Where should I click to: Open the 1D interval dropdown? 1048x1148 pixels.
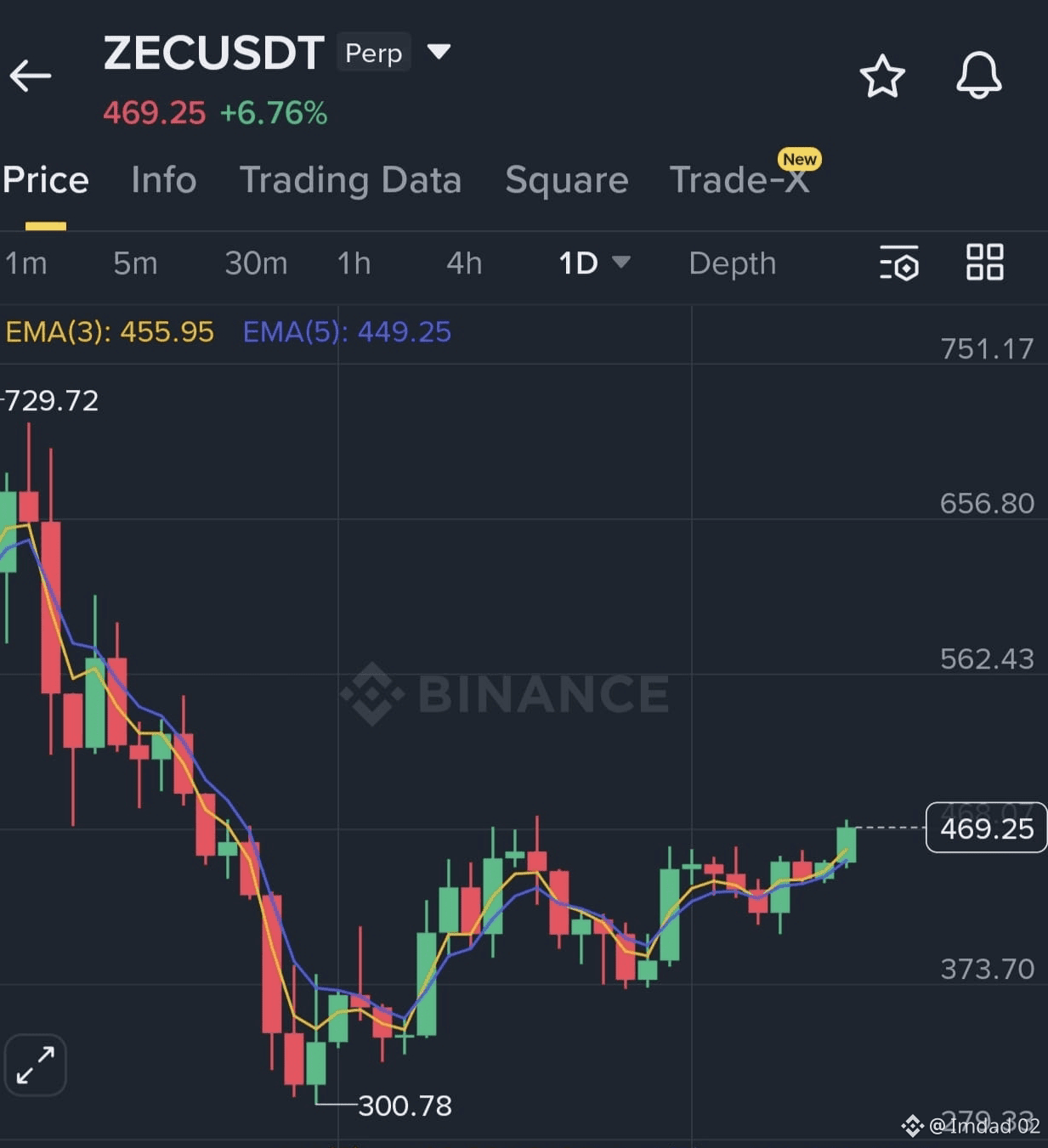coord(594,263)
